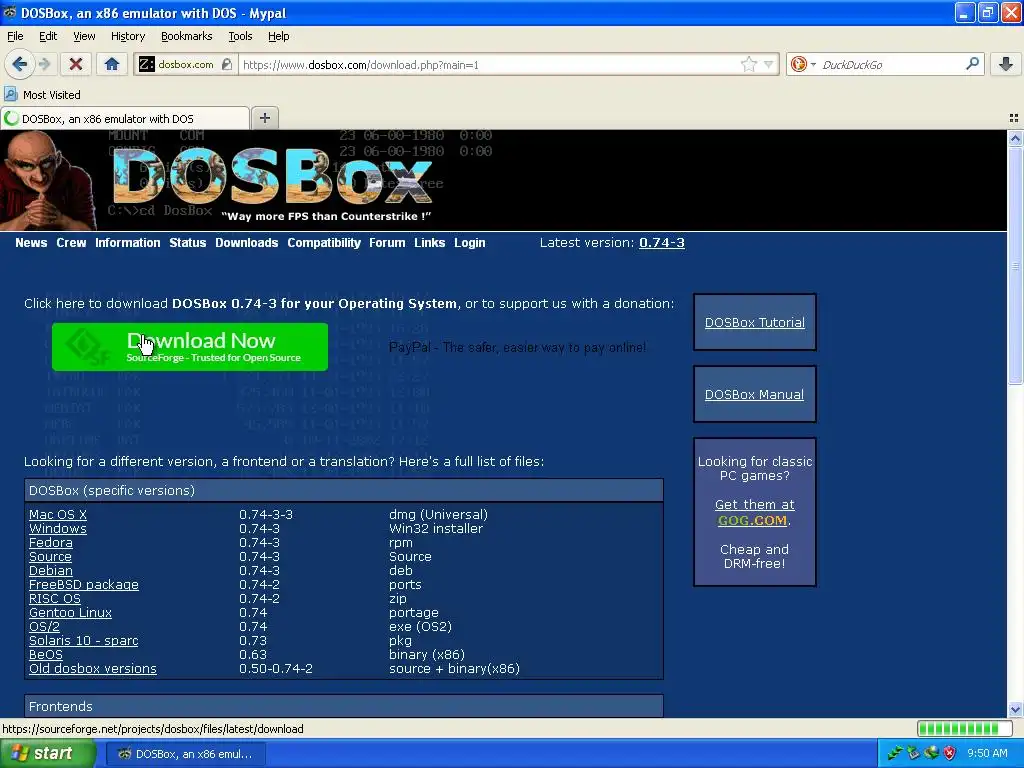Open the Information navigation link
The width and height of the screenshot is (1024, 768).
[127, 243]
